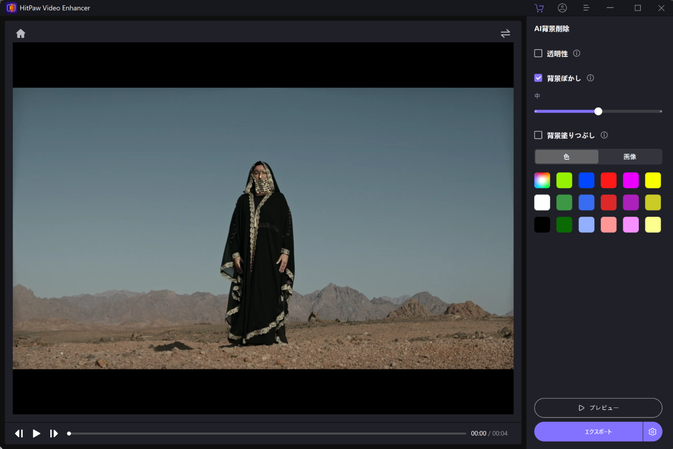Click the エクスポート button
The image size is (673, 449).
pyautogui.click(x=588, y=432)
